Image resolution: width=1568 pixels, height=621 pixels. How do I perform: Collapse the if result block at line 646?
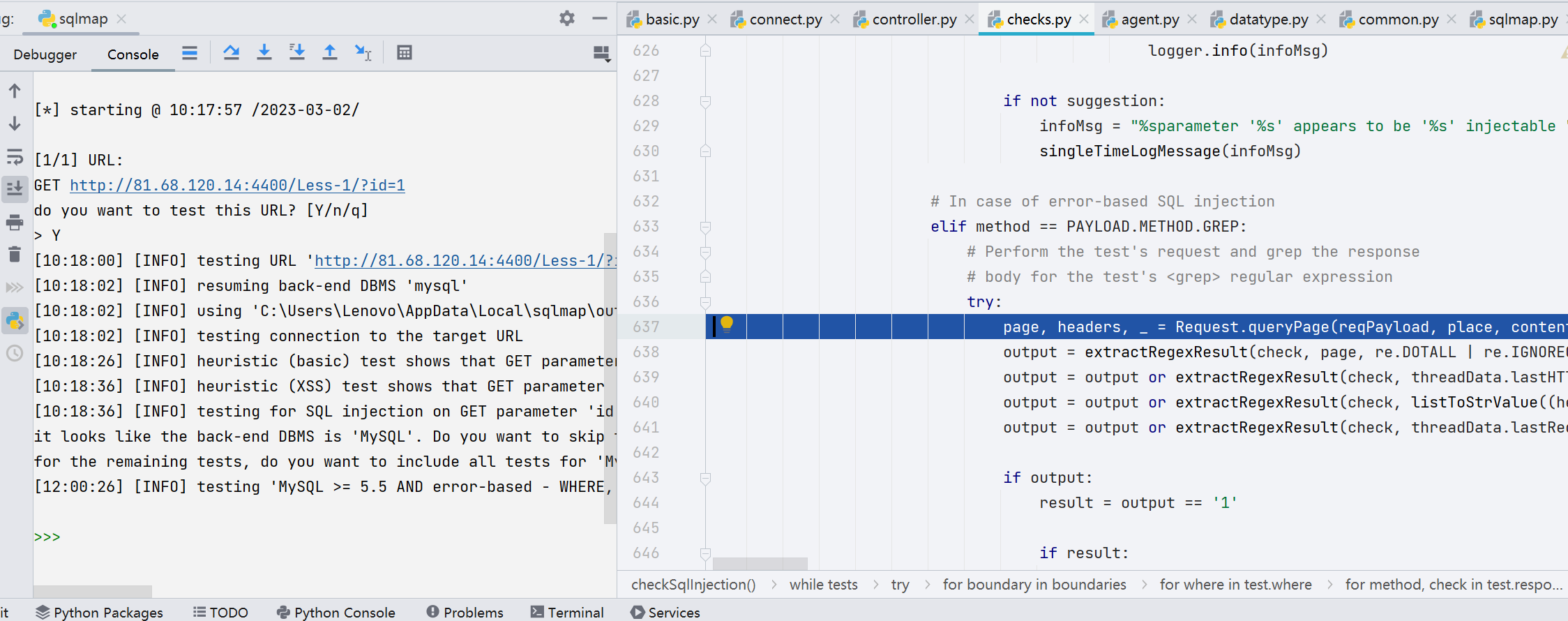705,553
